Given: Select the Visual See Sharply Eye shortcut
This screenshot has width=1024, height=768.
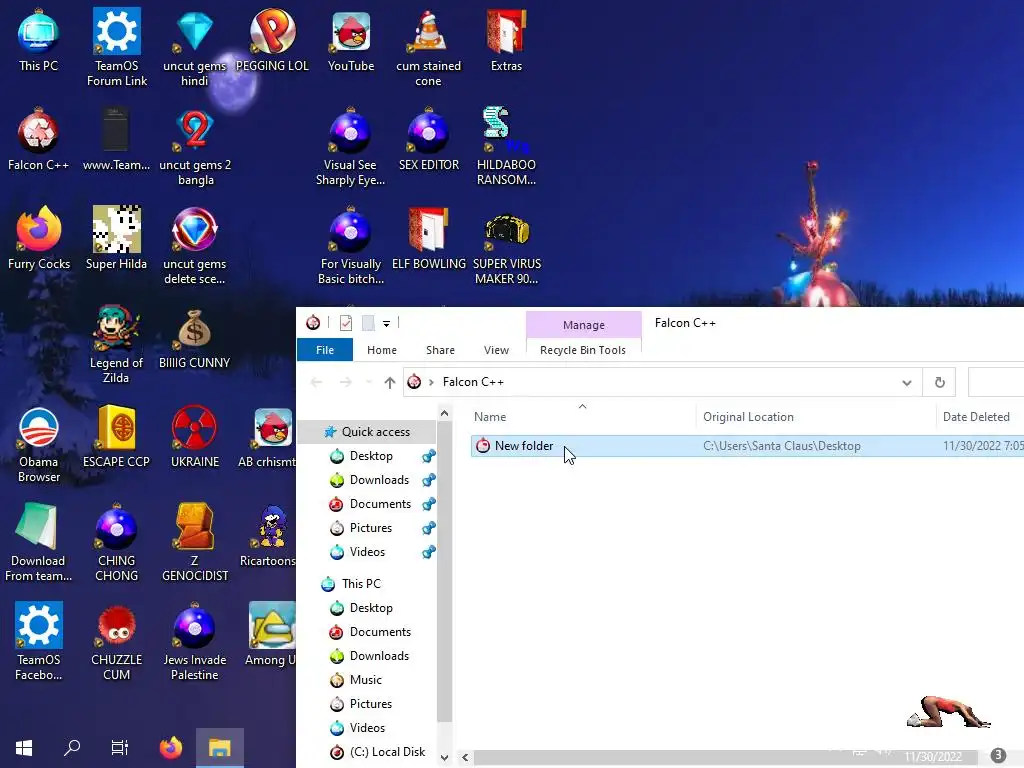Looking at the screenshot, I should [x=351, y=148].
